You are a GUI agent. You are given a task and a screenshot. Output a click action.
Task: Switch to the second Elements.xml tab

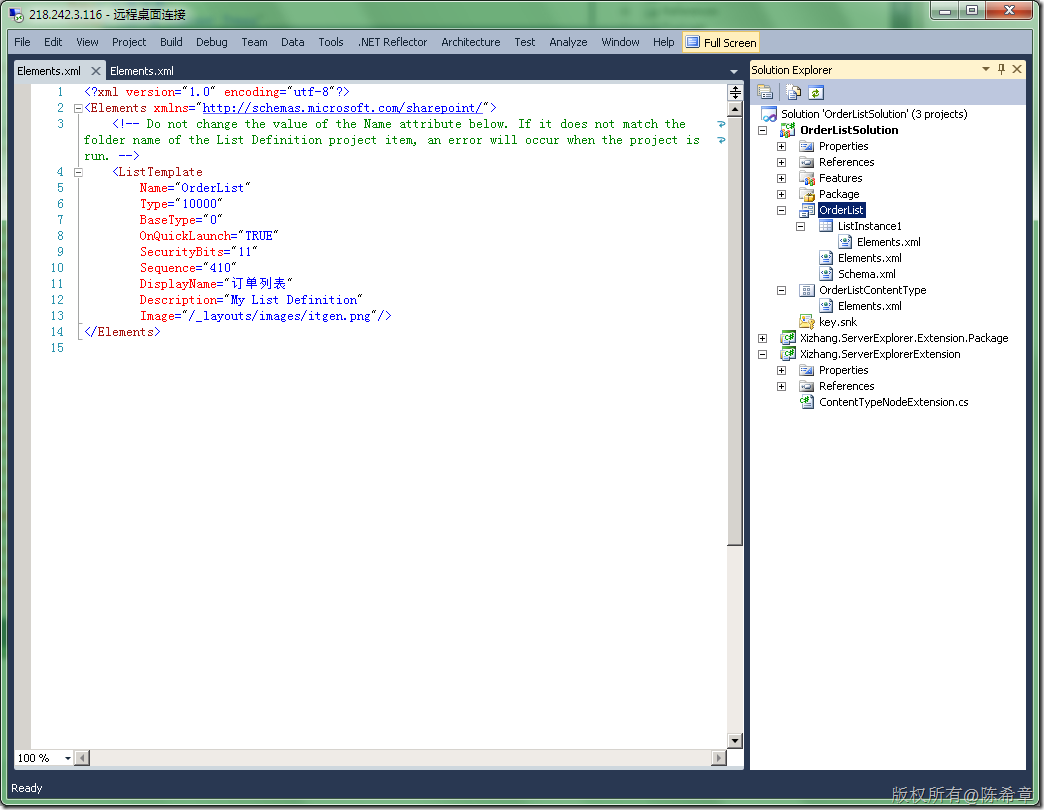[142, 71]
